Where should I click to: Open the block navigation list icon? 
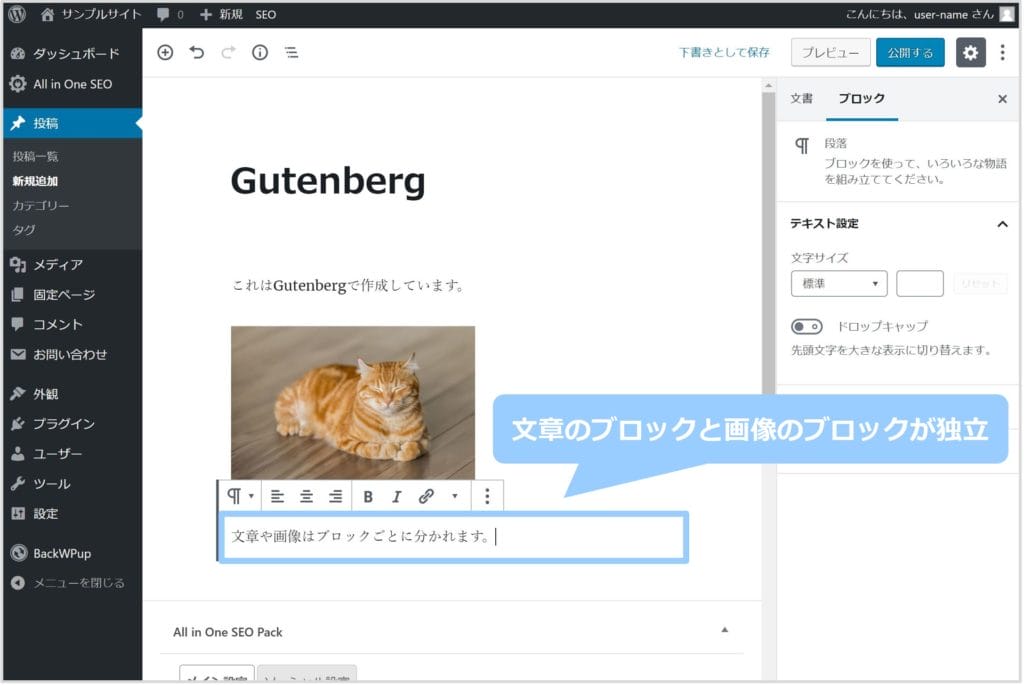291,53
